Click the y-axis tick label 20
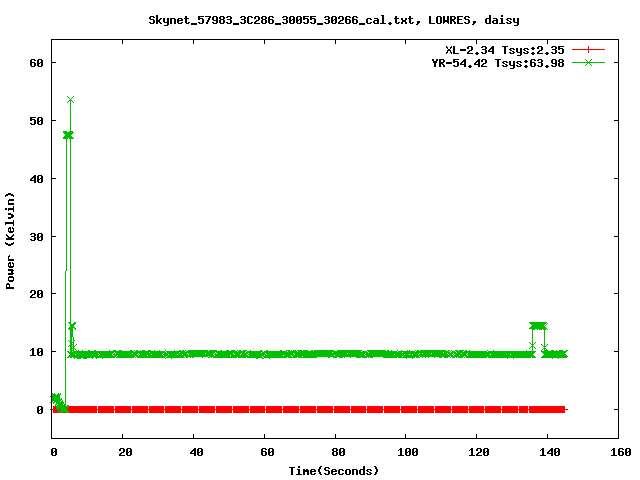This screenshot has width=640, height=480. click(36, 294)
